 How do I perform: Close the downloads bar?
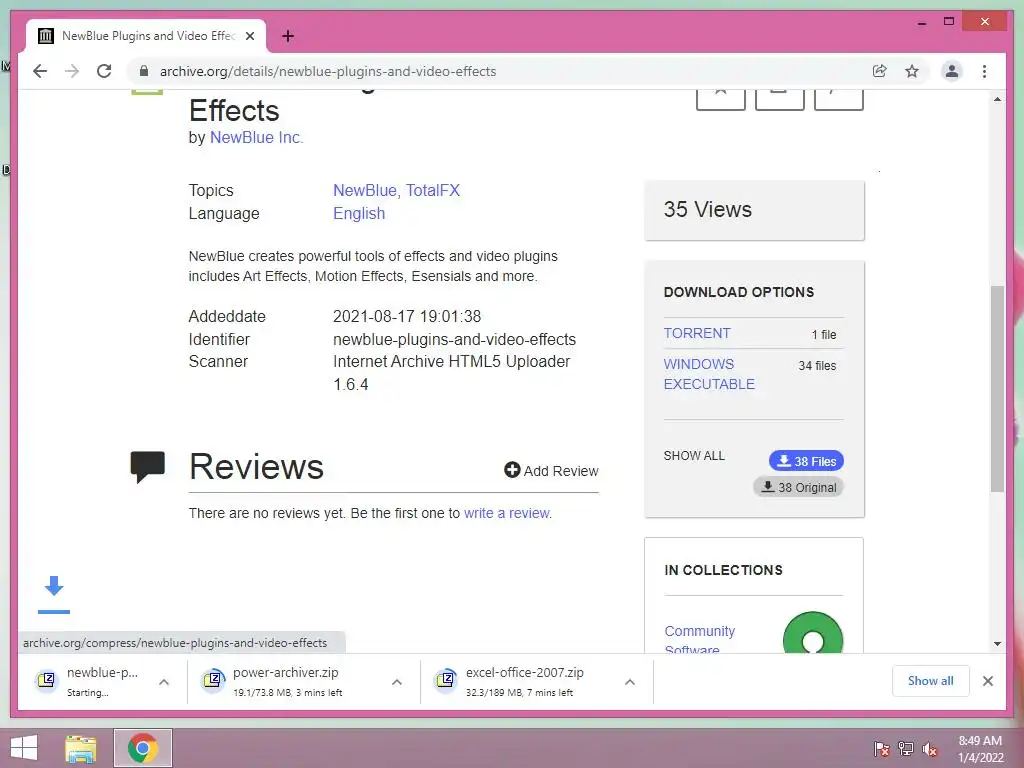[988, 681]
